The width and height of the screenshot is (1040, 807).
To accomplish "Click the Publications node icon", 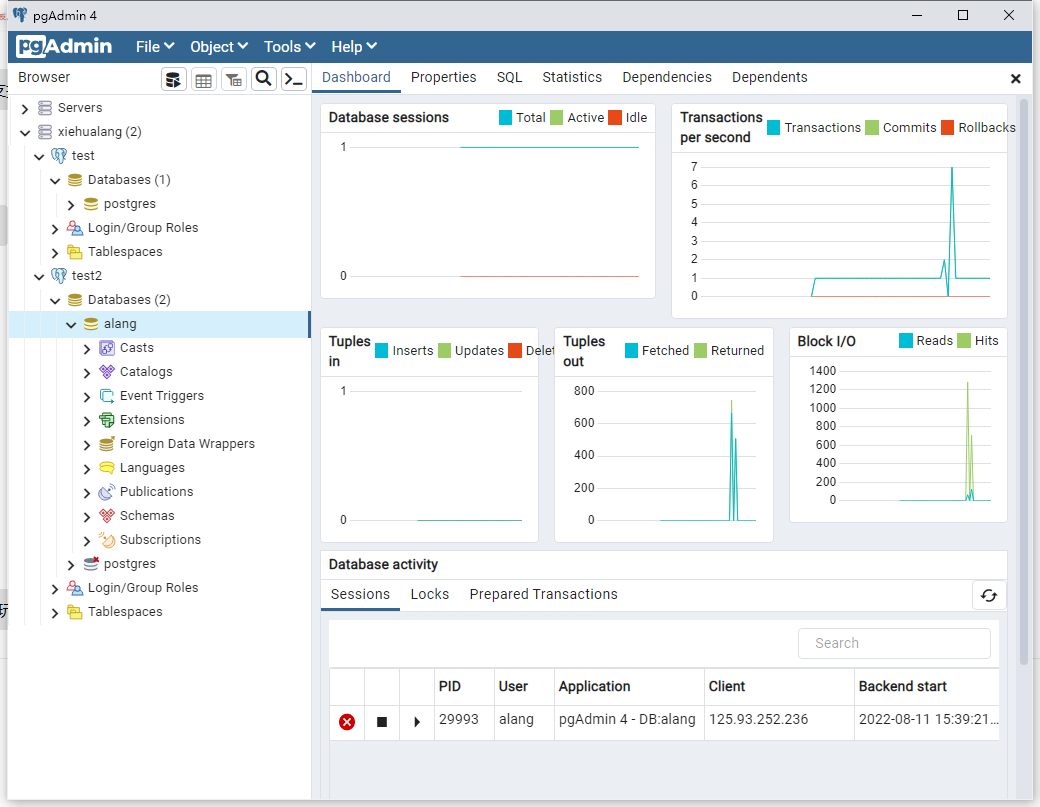I will [x=107, y=492].
